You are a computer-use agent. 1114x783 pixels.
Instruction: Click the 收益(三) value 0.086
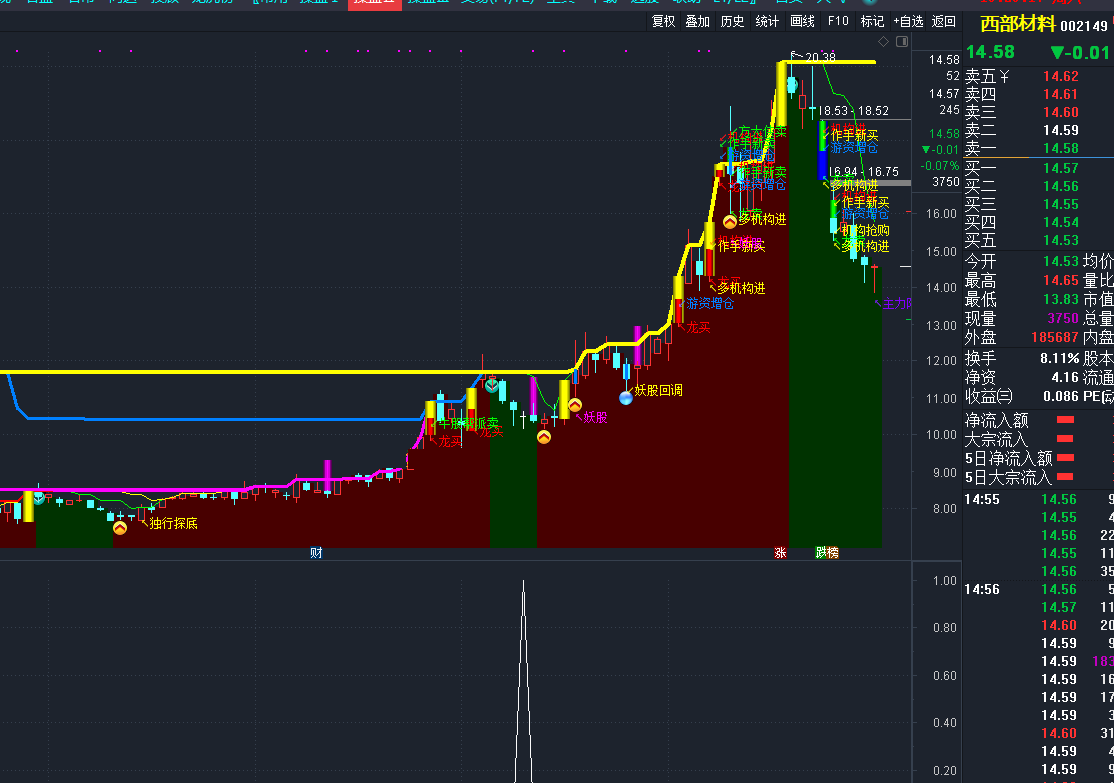tap(1061, 396)
